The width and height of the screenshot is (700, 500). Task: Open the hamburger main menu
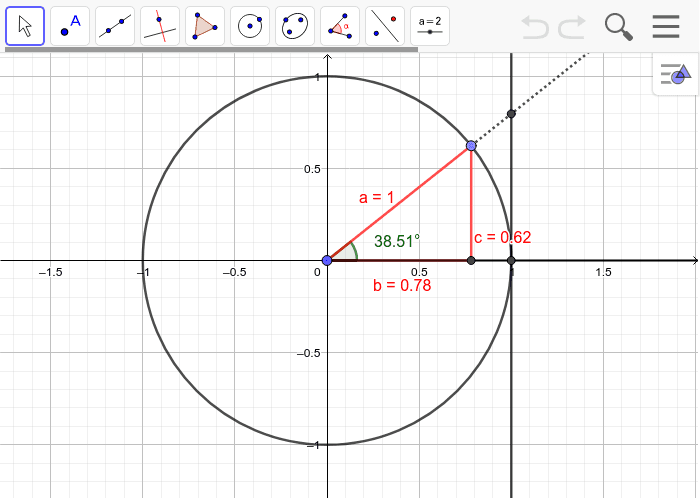(x=666, y=27)
